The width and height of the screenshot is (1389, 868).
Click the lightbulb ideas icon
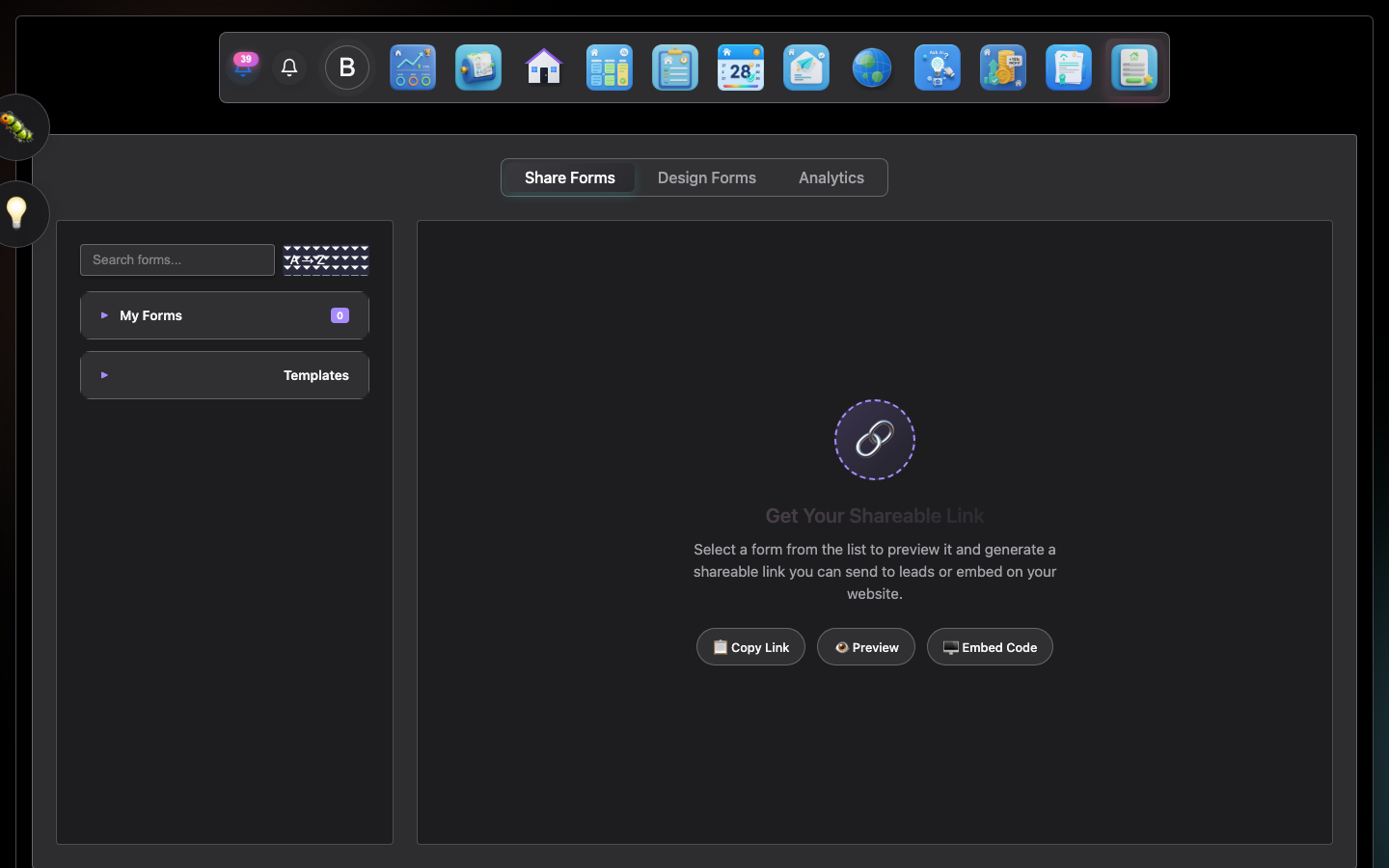coord(17,213)
